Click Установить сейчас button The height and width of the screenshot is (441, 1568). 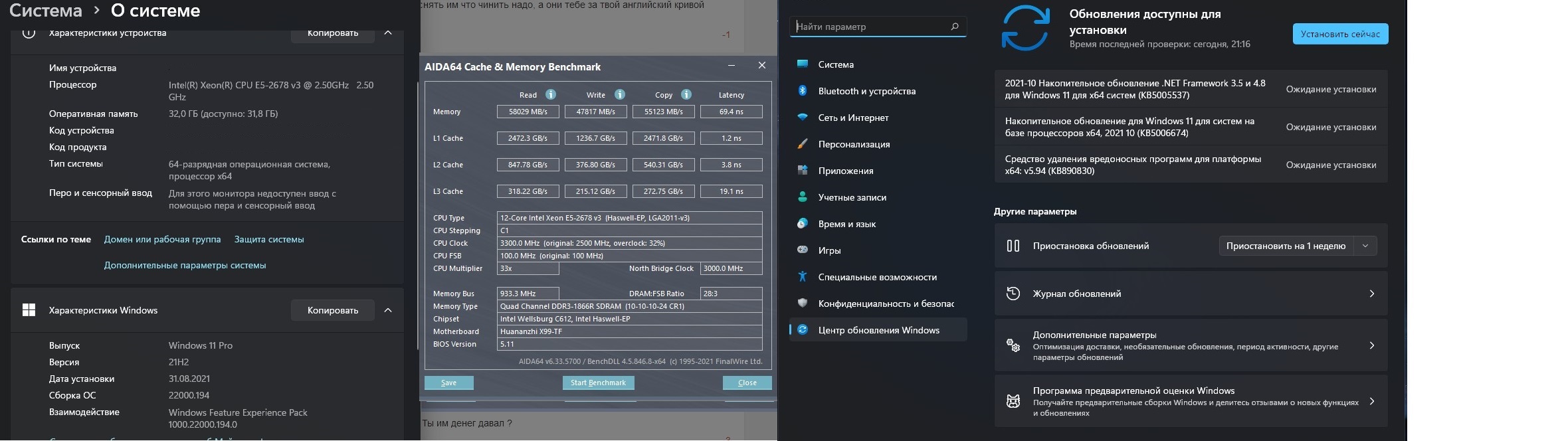click(x=1340, y=34)
